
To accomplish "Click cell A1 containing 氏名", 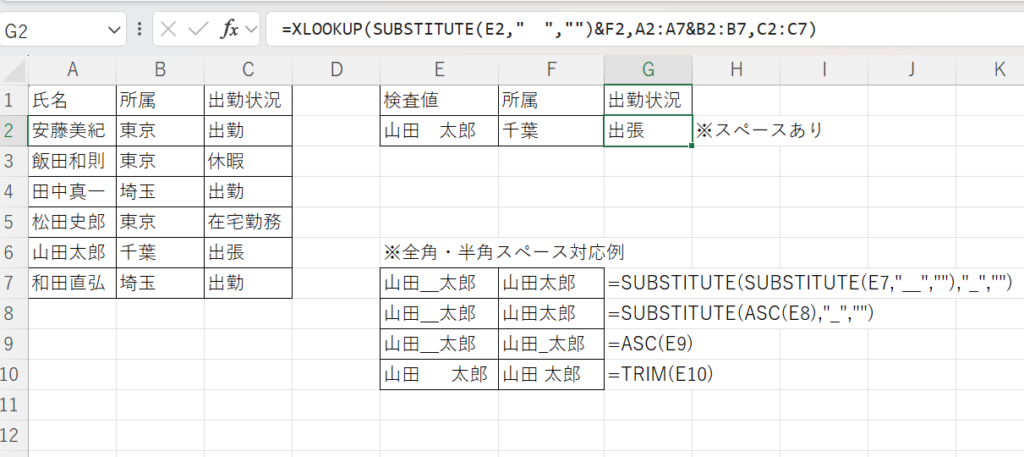I will 72,101.
